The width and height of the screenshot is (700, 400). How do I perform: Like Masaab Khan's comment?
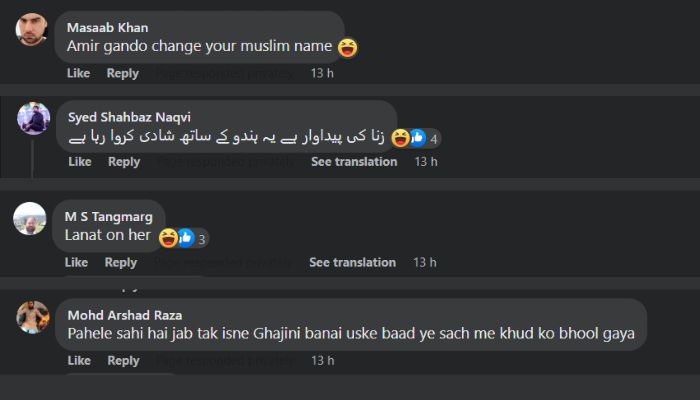(78, 73)
